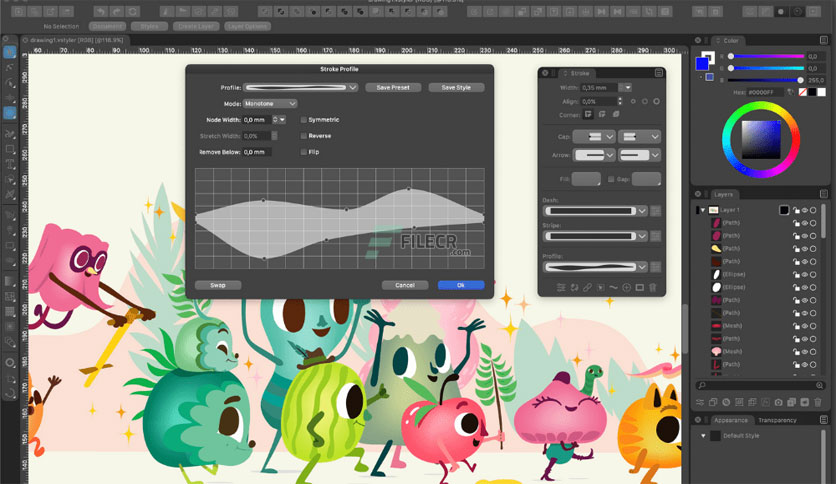This screenshot has height=484, width=836.
Task: Select the Color panel tab
Action: pyautogui.click(x=729, y=41)
